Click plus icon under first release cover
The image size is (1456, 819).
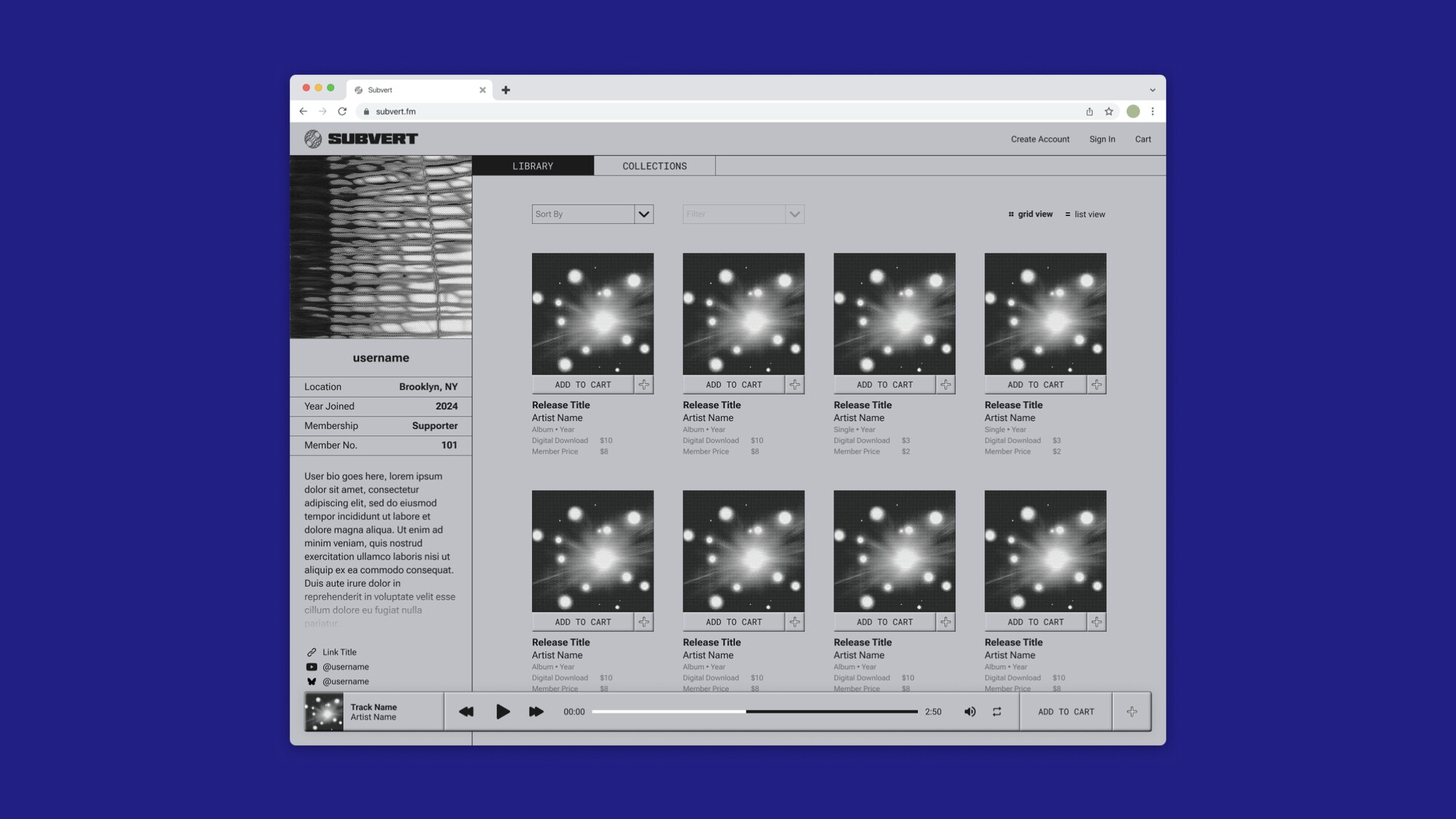click(644, 384)
